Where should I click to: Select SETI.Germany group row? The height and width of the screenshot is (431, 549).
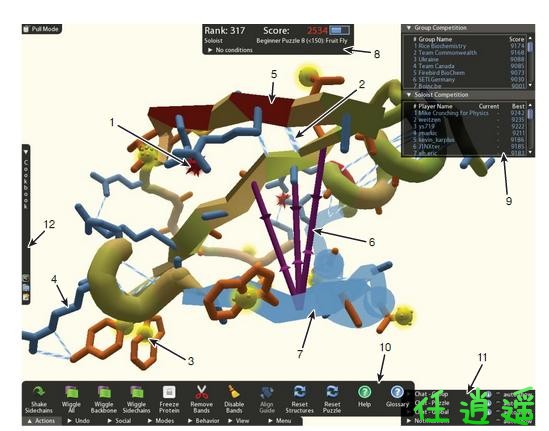468,79
